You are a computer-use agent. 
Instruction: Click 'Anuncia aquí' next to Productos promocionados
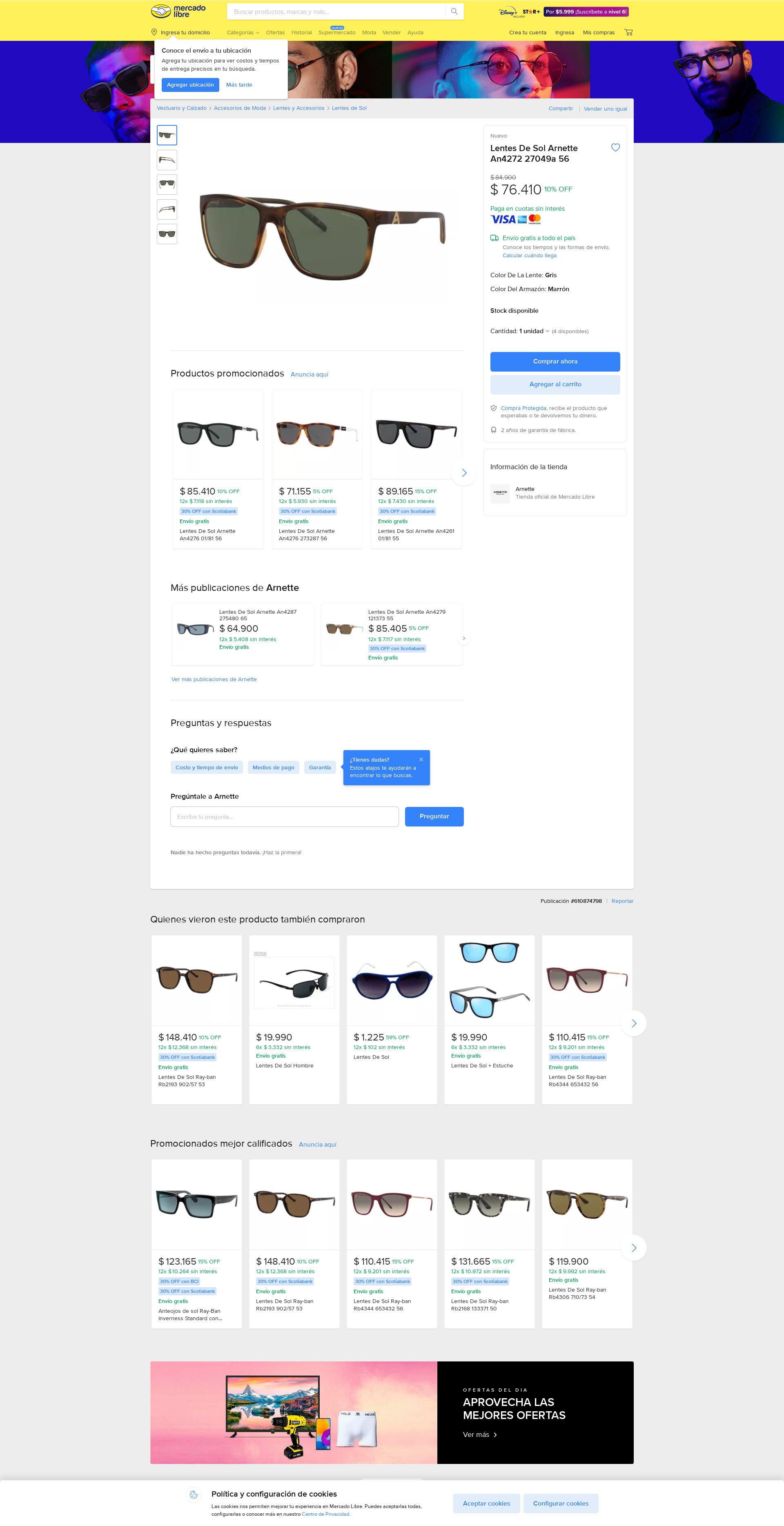[x=309, y=374]
